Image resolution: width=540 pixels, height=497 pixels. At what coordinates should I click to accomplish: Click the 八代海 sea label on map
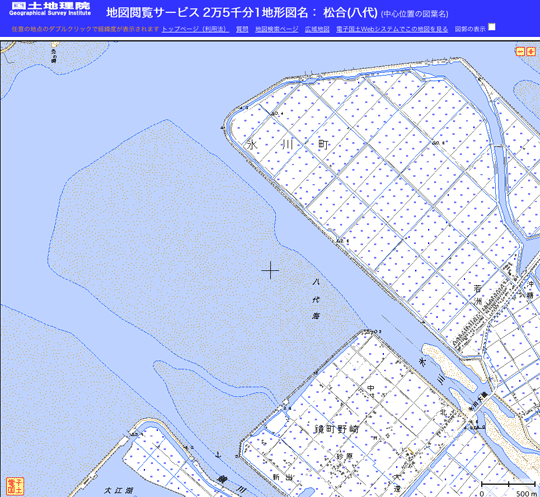(316, 299)
